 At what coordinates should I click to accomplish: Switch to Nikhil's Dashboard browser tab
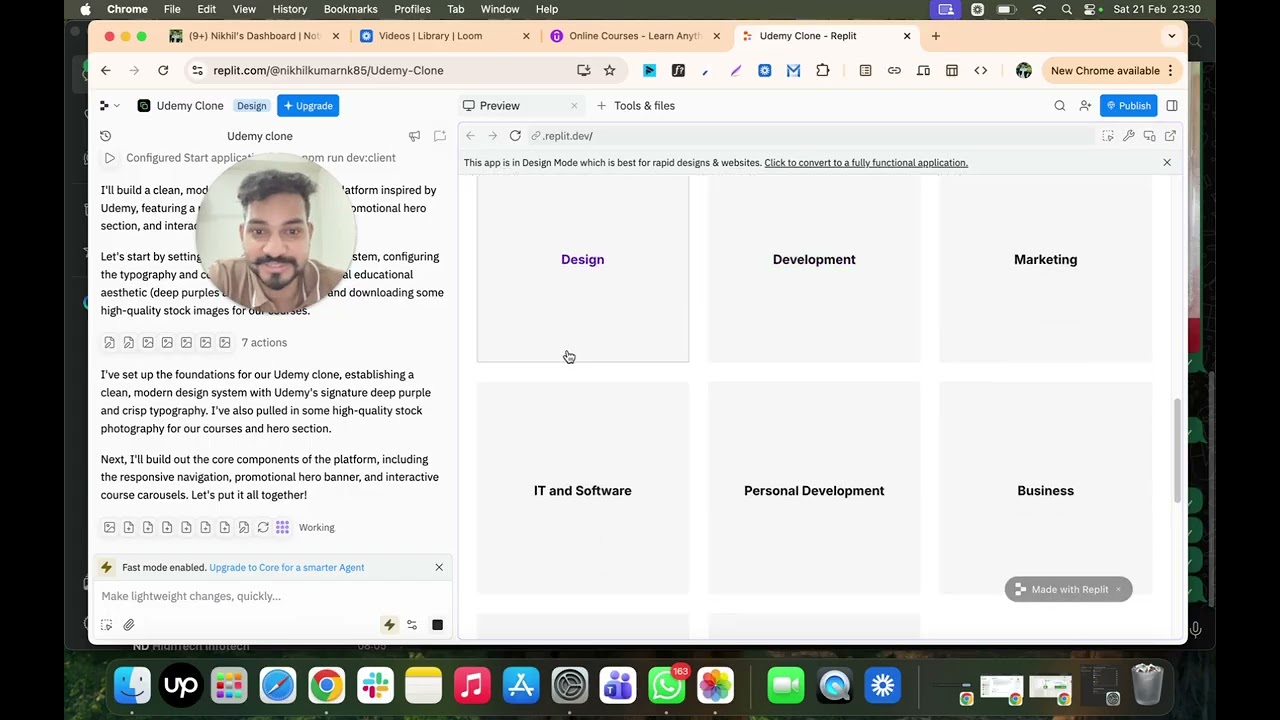click(255, 36)
